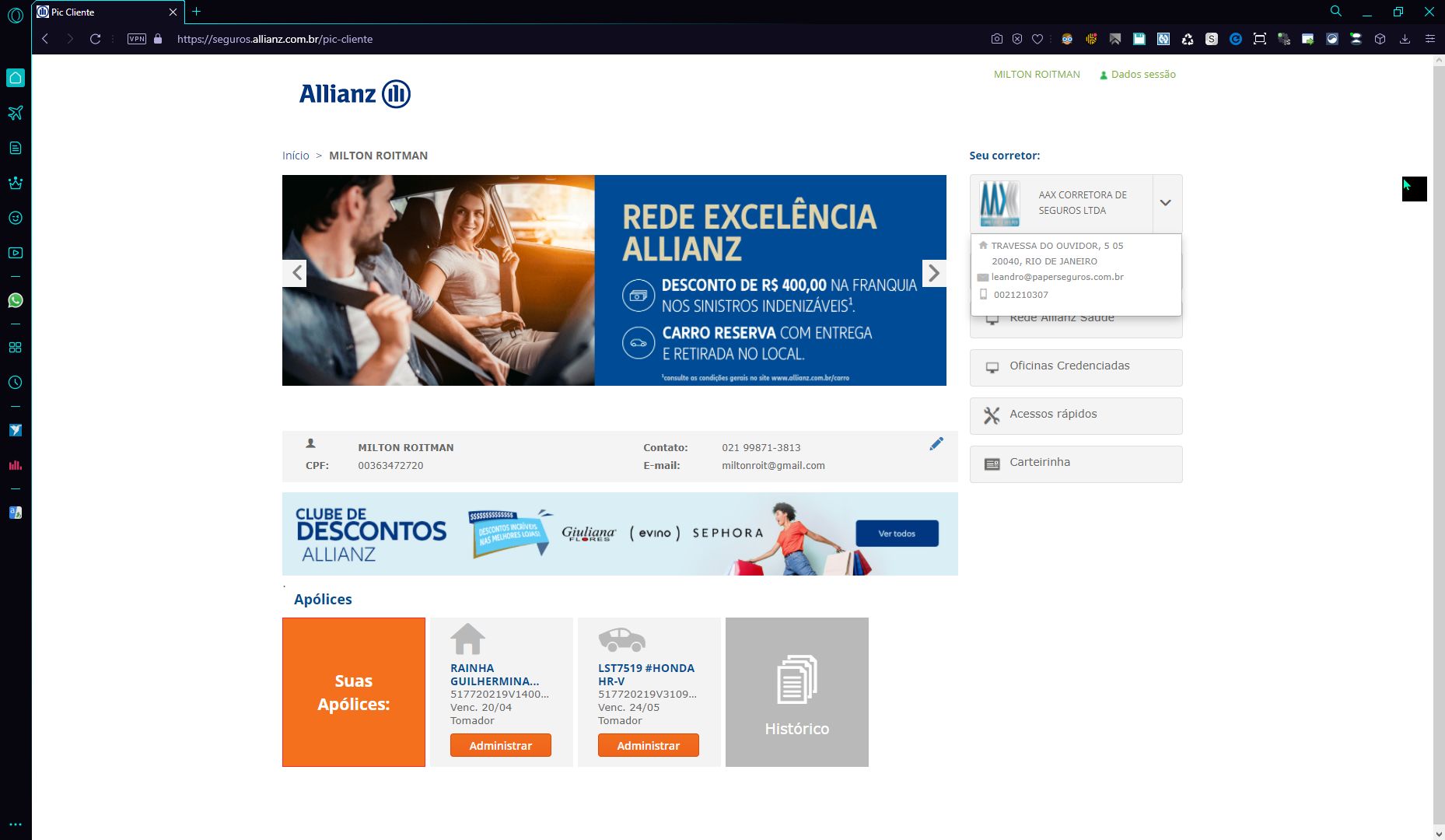The image size is (1445, 840).
Task: Open the crown icon in the sidebar
Action: (16, 183)
